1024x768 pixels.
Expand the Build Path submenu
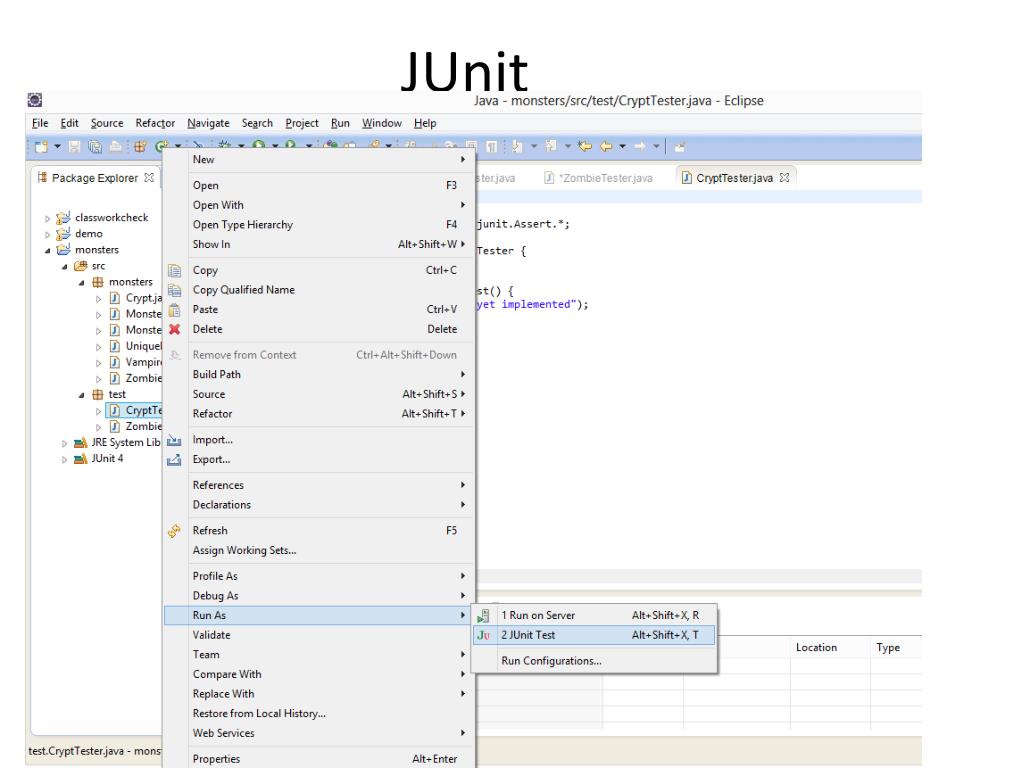tap(319, 374)
